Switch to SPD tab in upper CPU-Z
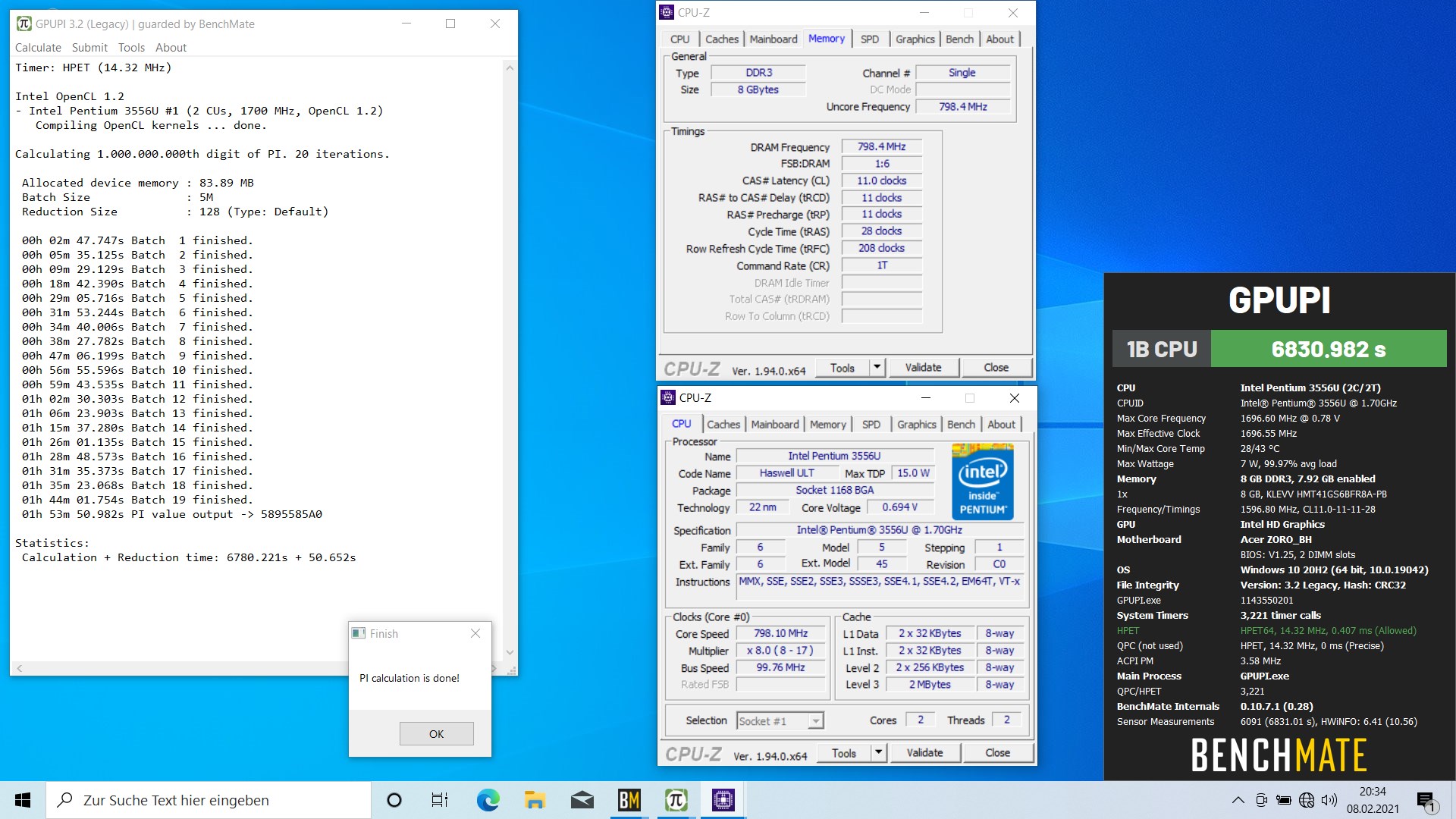The image size is (1456, 819). (x=870, y=39)
